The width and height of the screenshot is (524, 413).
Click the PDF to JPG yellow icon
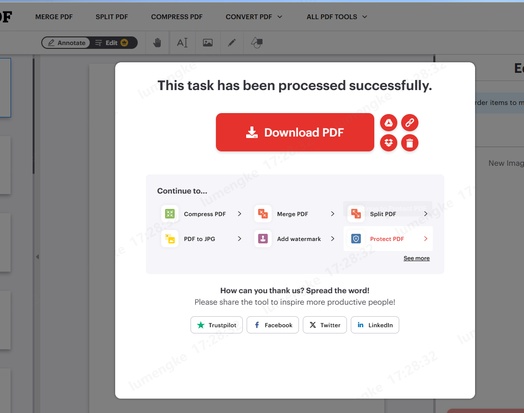(x=170, y=239)
